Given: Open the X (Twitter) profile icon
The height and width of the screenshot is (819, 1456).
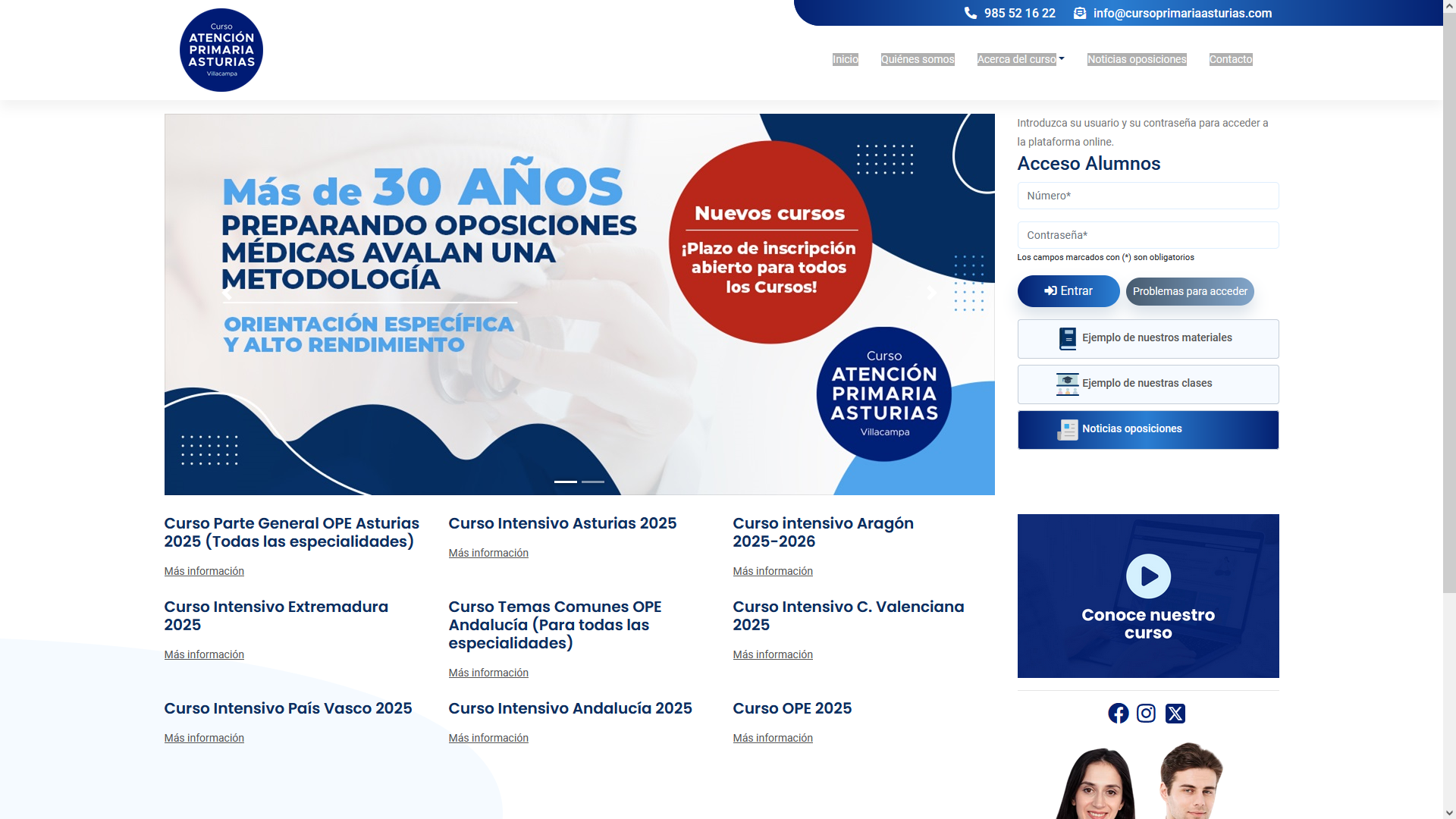Looking at the screenshot, I should [x=1175, y=713].
